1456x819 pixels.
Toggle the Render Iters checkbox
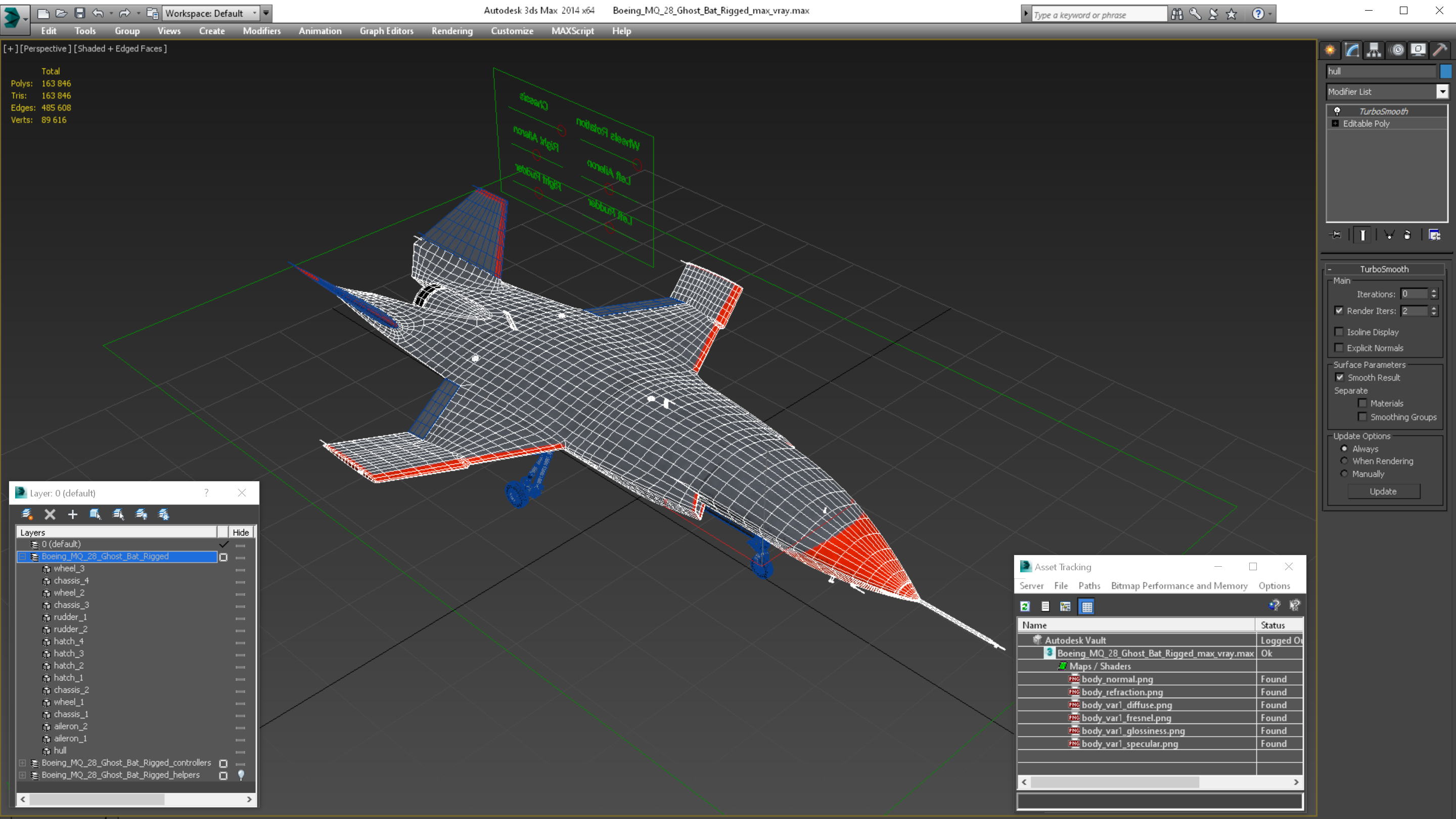[x=1338, y=310]
